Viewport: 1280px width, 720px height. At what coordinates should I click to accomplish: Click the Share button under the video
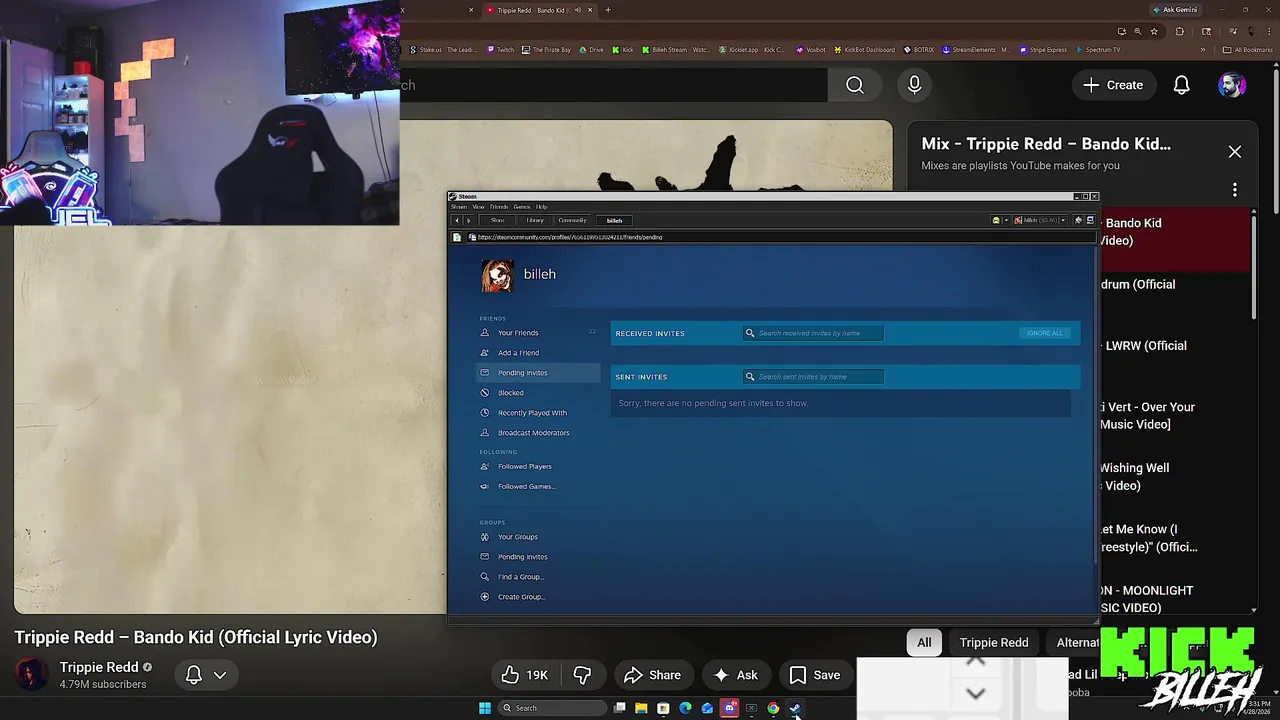[652, 675]
